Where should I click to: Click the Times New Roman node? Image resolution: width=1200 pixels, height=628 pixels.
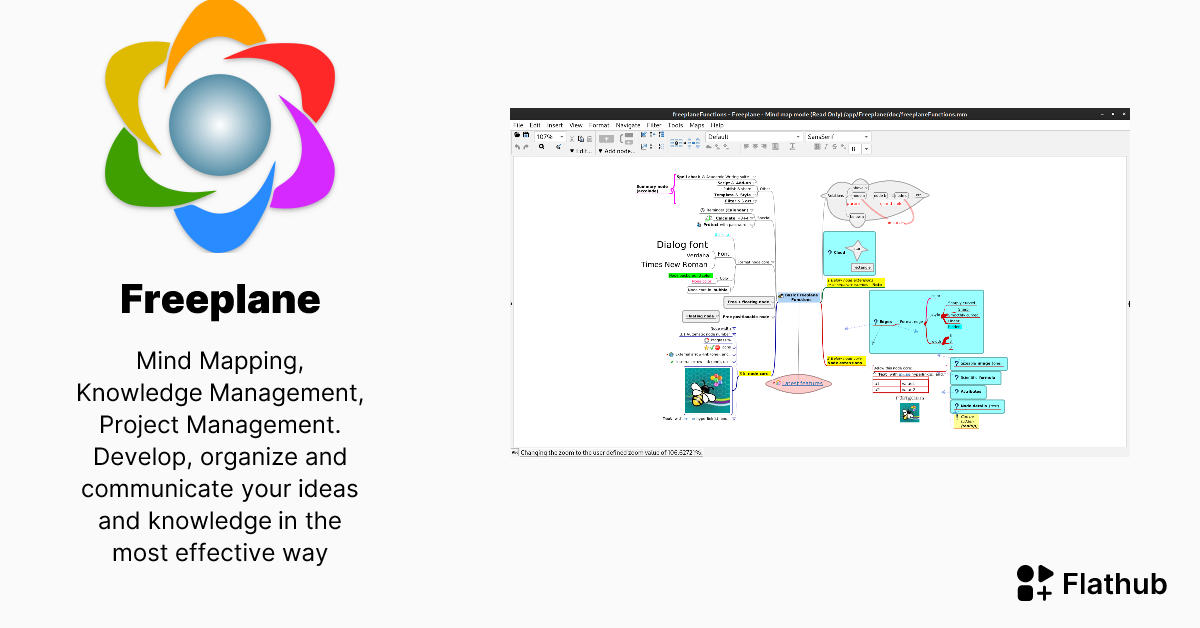674,264
